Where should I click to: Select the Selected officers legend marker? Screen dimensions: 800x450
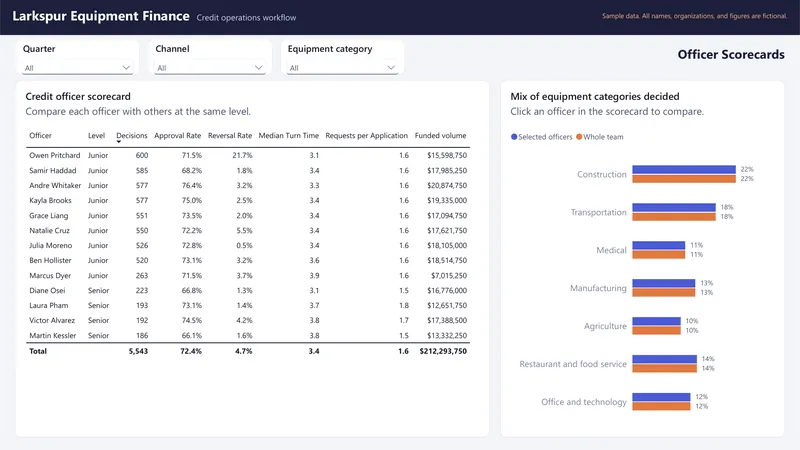pyautogui.click(x=514, y=137)
